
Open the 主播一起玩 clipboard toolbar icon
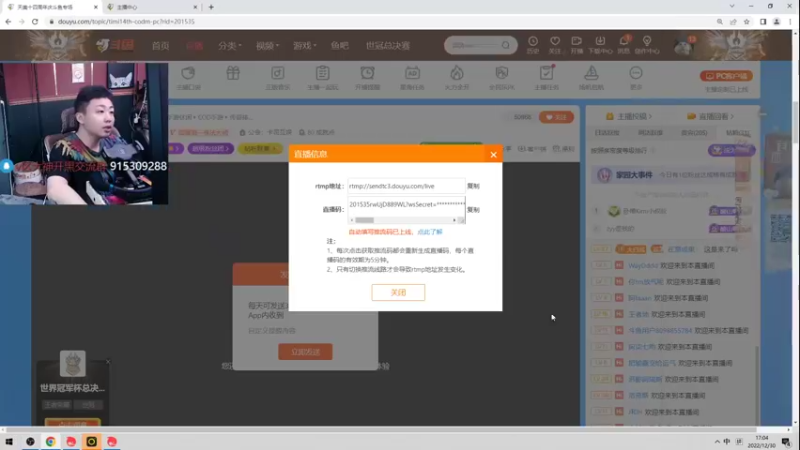(x=322, y=78)
